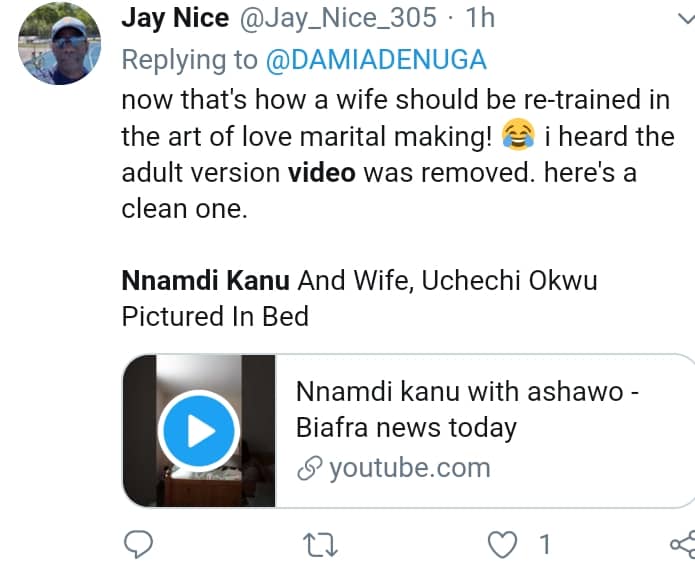The image size is (695, 563).
Task: Open the share icon at bottom right
Action: 681,544
